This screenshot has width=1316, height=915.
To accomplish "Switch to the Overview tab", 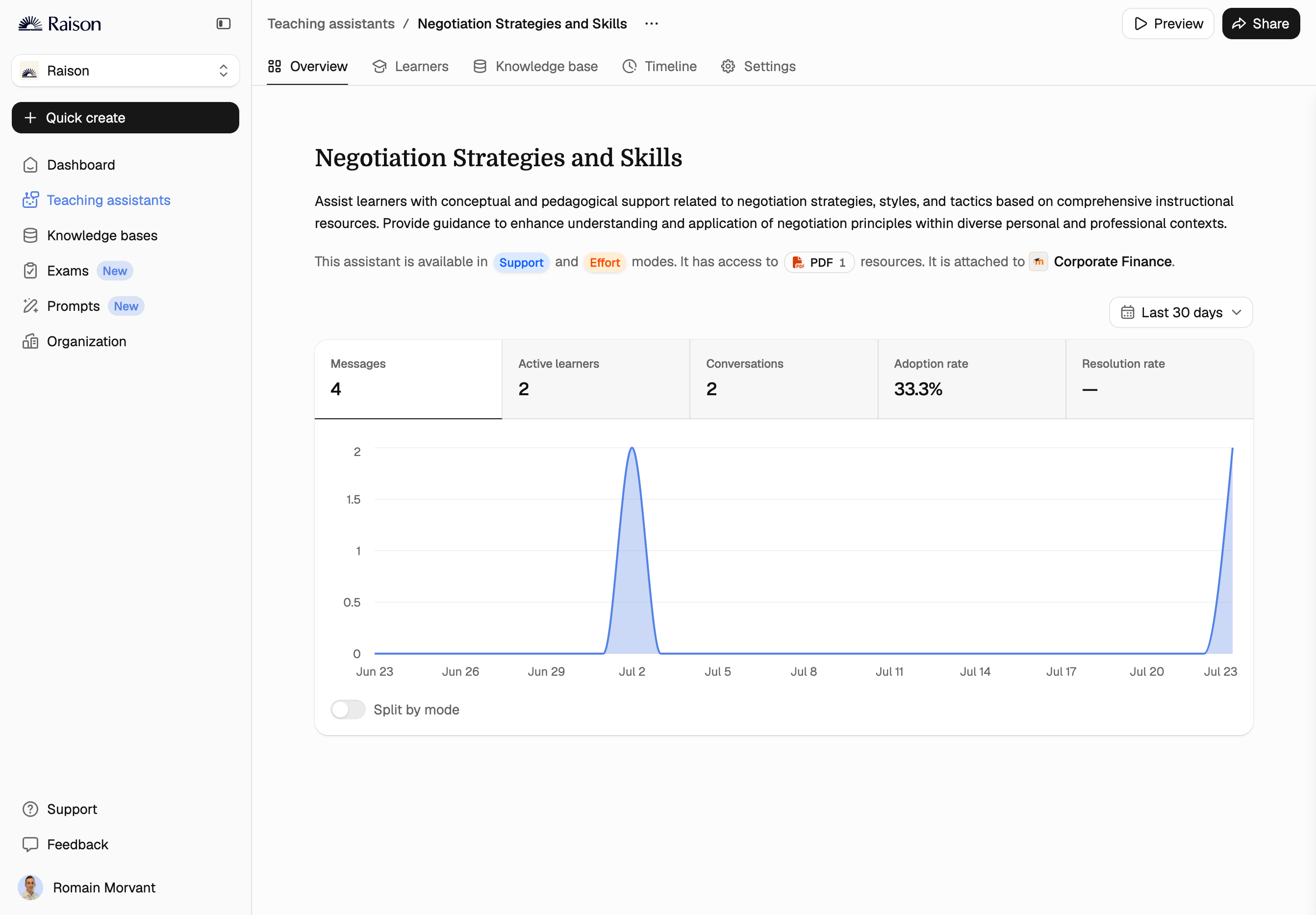I will tap(307, 67).
